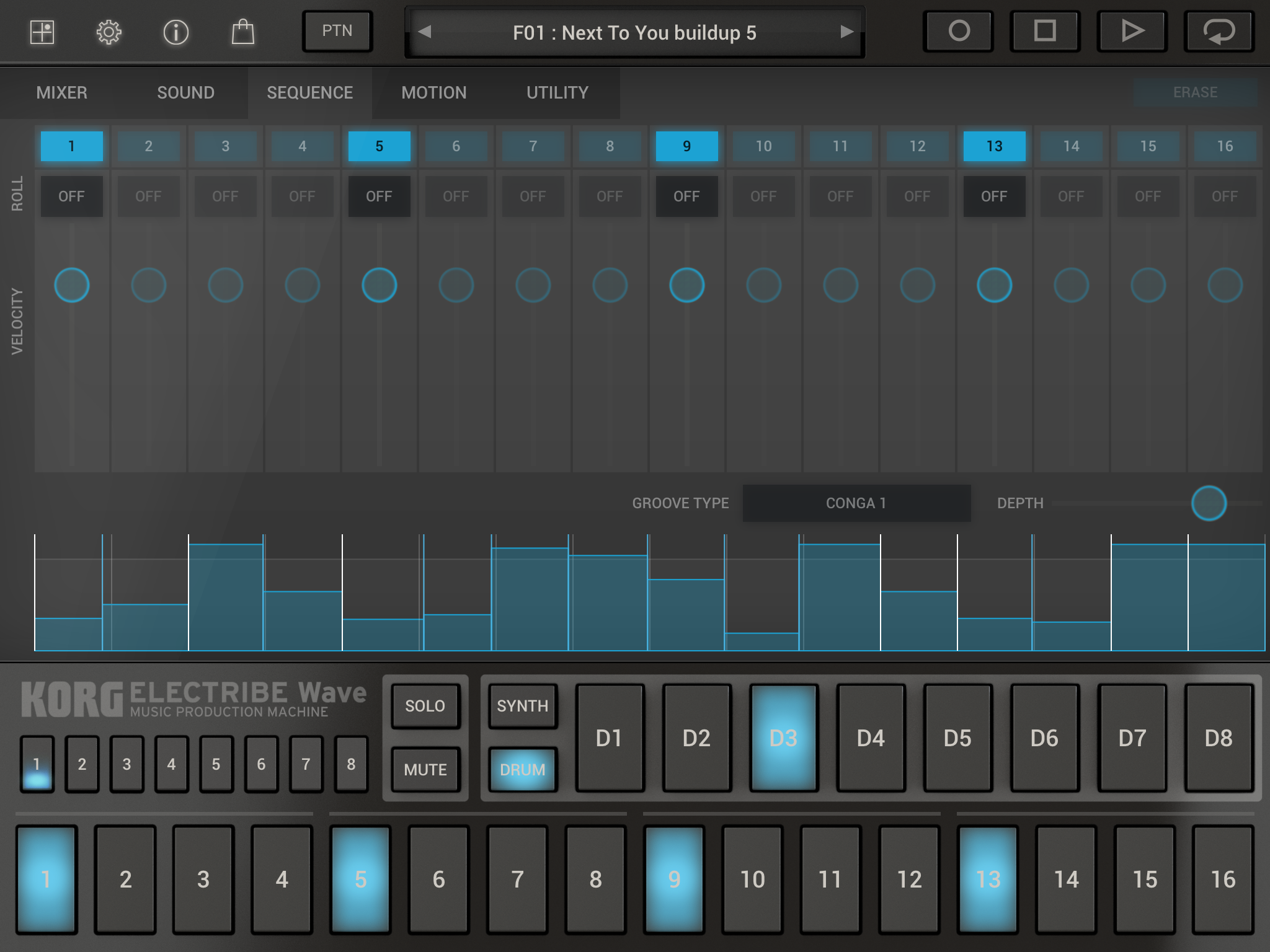The height and width of the screenshot is (952, 1270).
Task: Toggle the loop arrow button
Action: click(x=1219, y=31)
